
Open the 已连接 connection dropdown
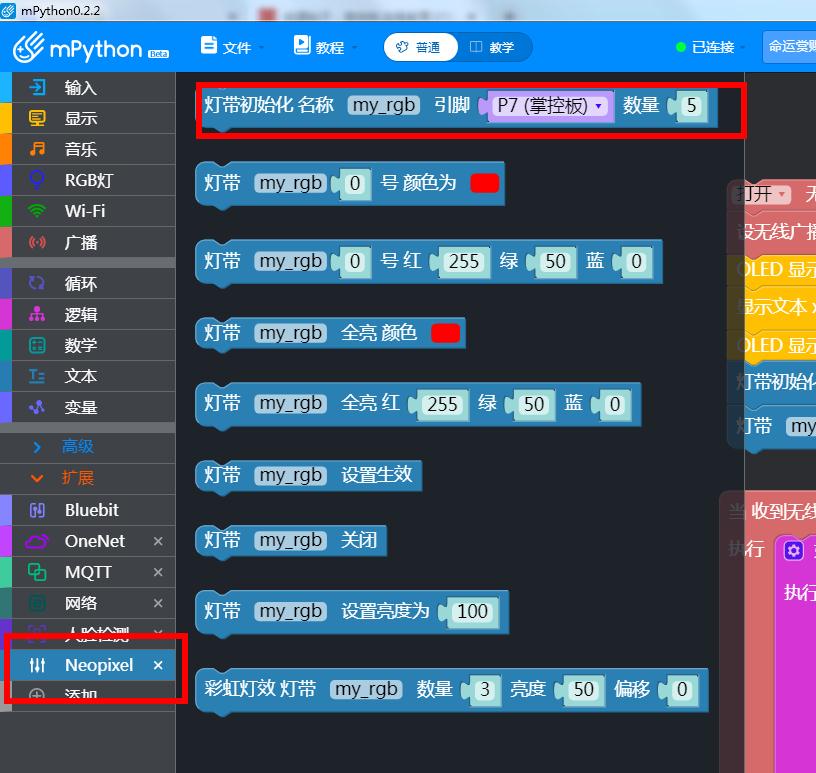pos(712,47)
